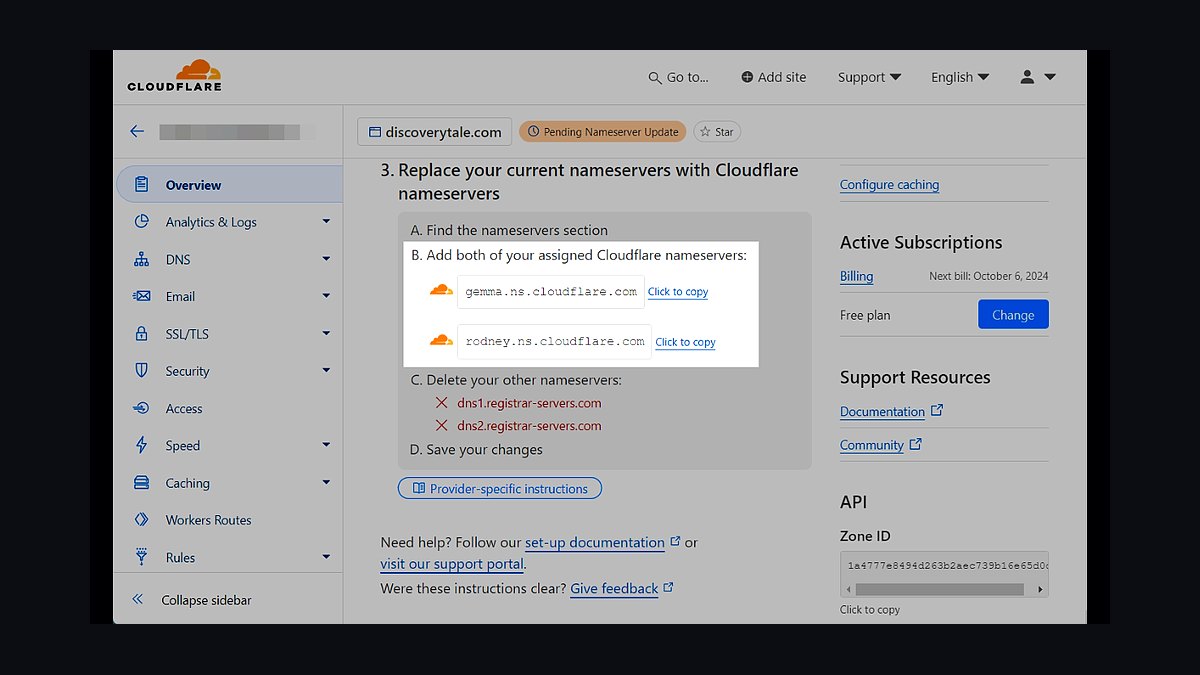Open the Go to... search
Image resolution: width=1200 pixels, height=675 pixels.
pyautogui.click(x=678, y=77)
